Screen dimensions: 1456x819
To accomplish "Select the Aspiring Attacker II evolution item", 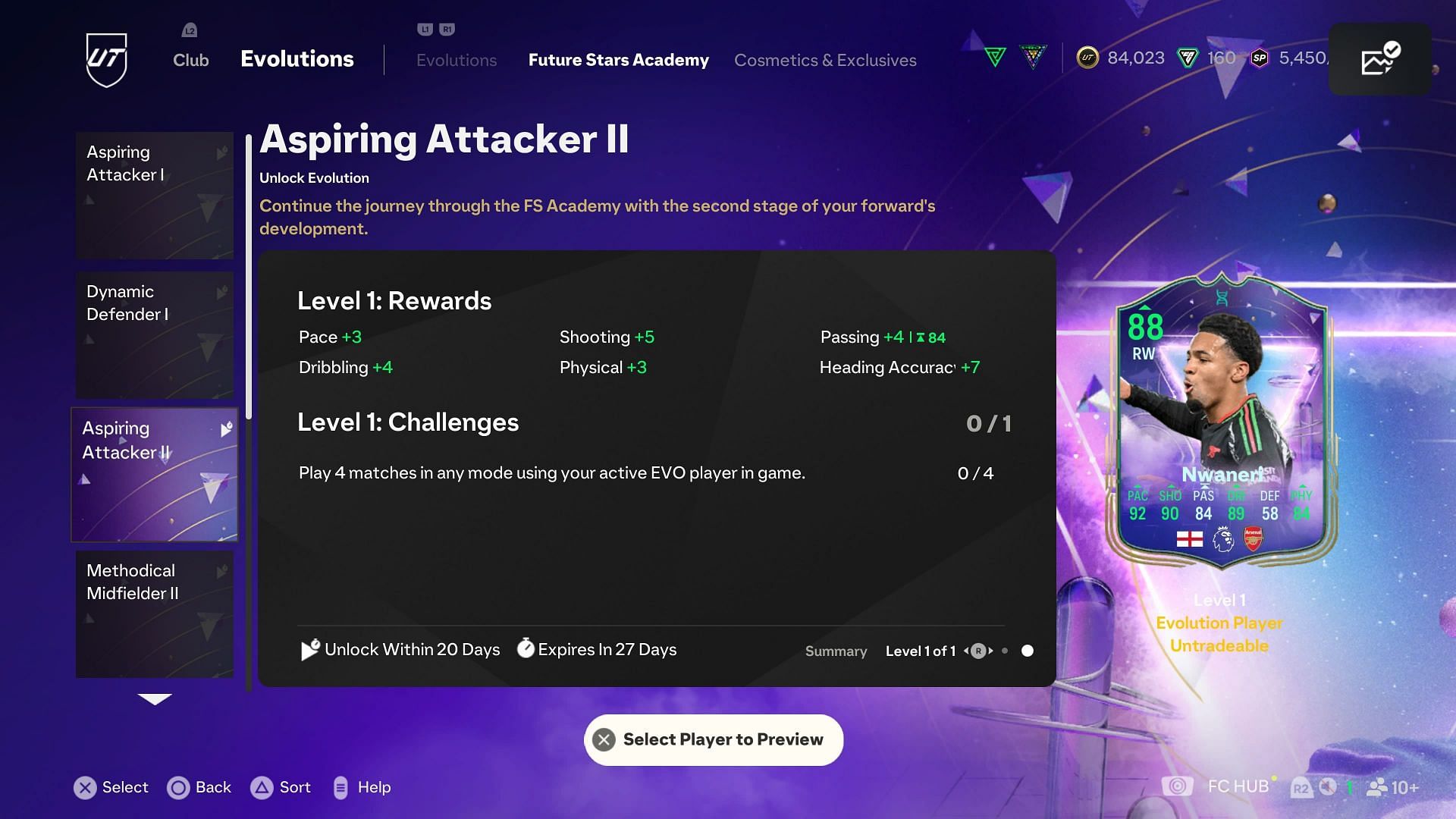I will [155, 473].
